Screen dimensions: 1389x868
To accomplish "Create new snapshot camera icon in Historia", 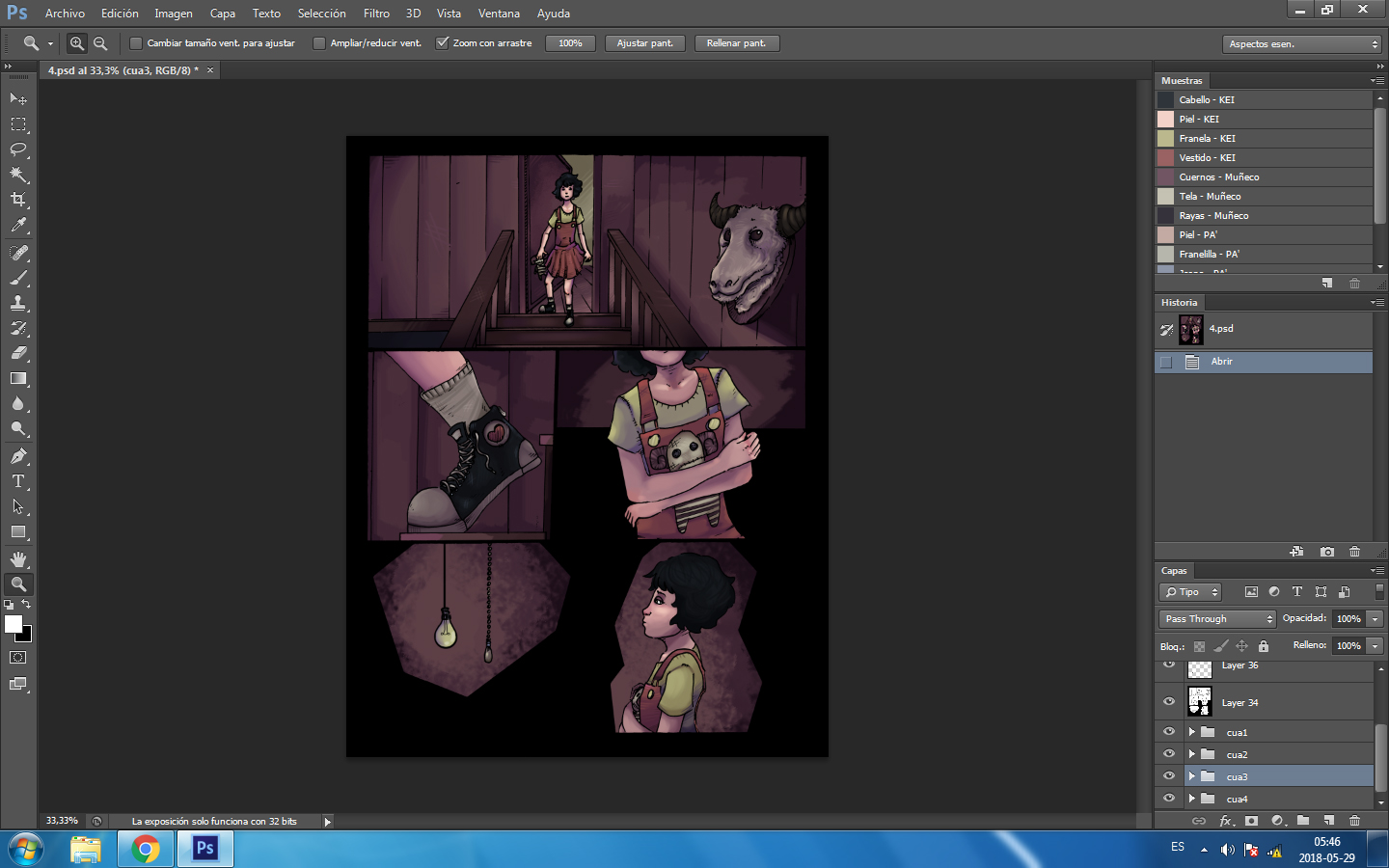I will point(1327,552).
